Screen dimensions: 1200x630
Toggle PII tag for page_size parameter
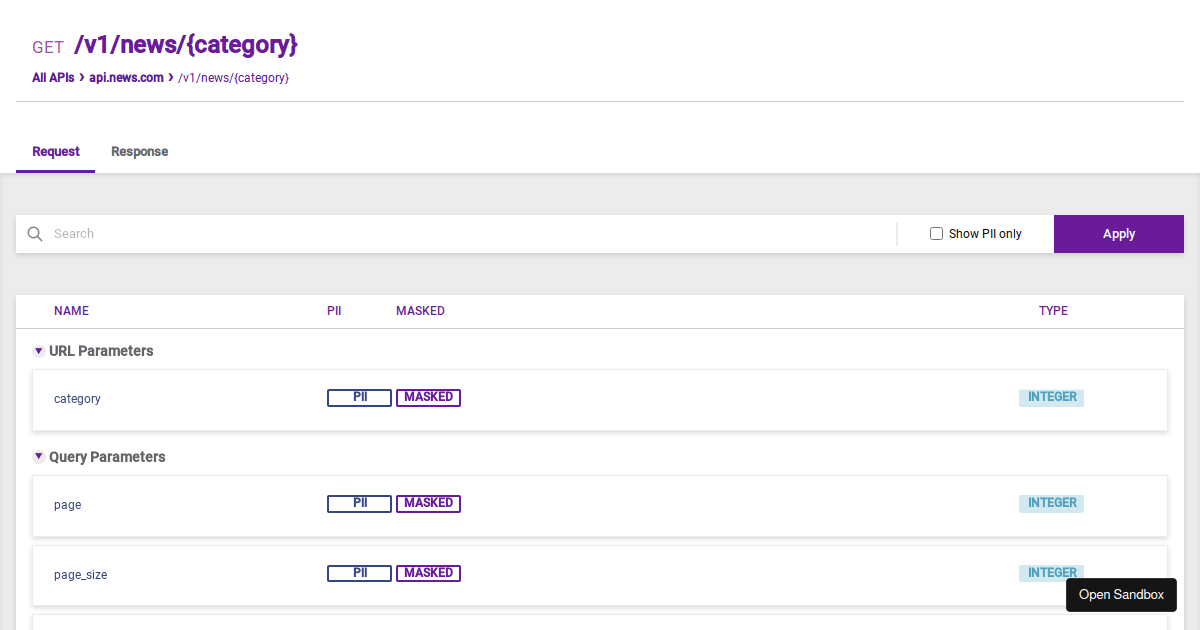[x=359, y=573]
